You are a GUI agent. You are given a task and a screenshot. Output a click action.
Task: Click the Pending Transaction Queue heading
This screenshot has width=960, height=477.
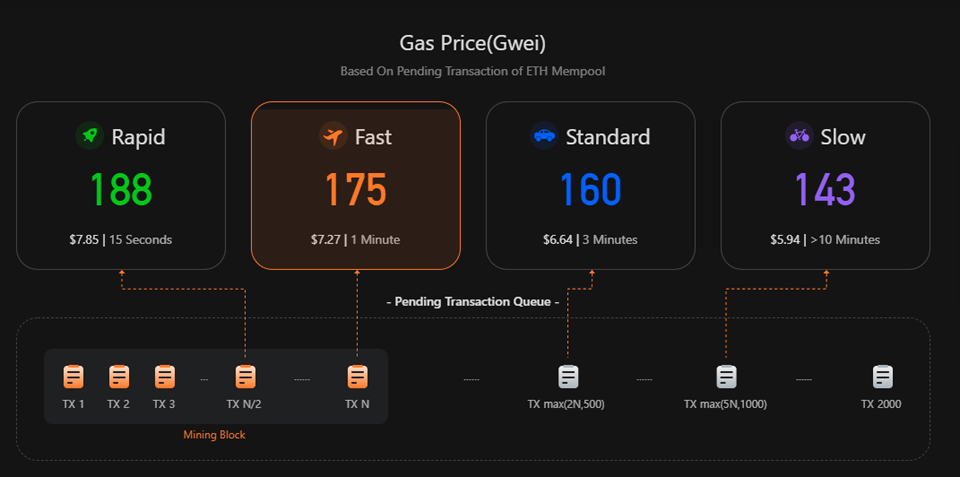(472, 301)
